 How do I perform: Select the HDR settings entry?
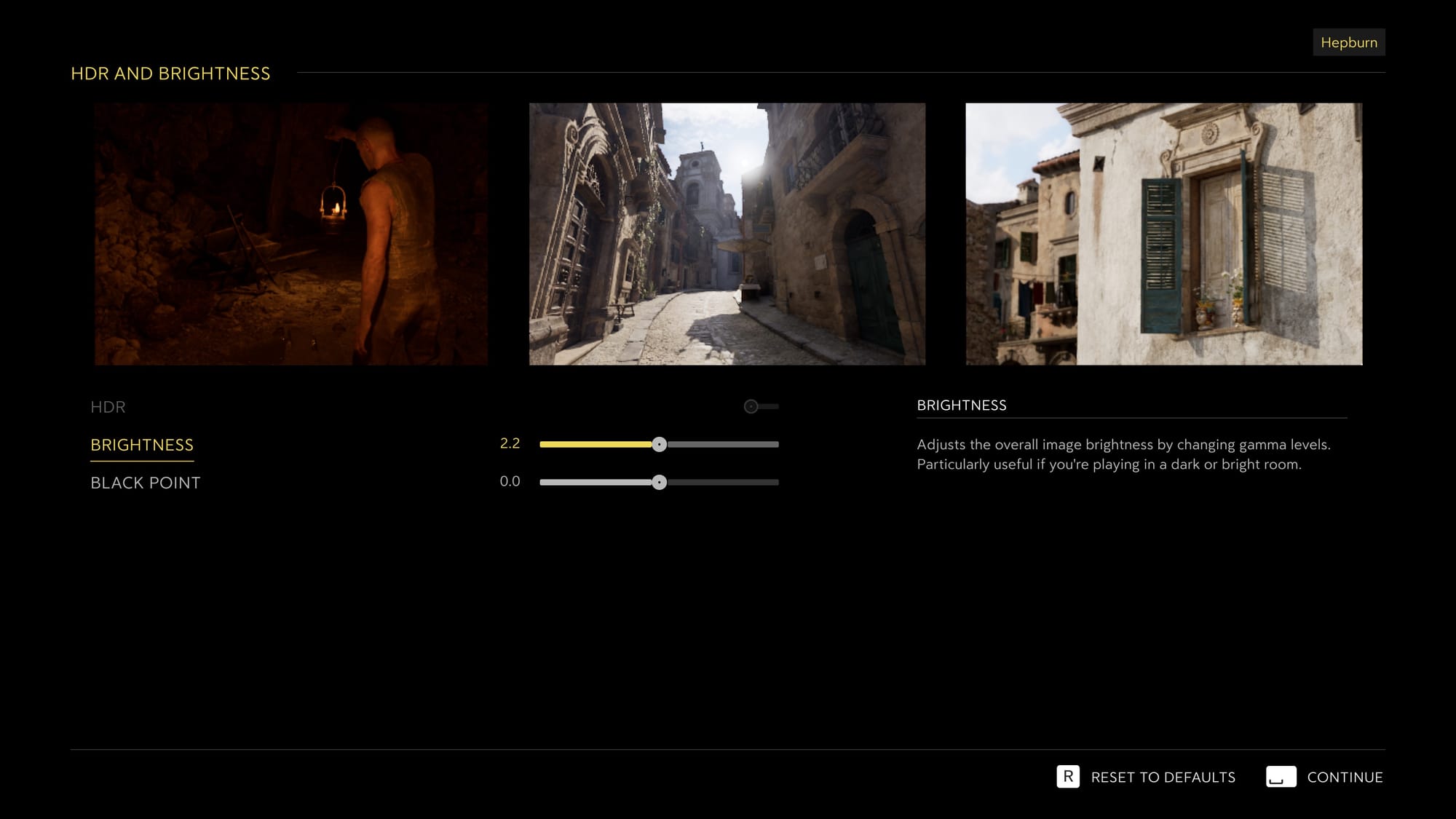click(x=108, y=407)
